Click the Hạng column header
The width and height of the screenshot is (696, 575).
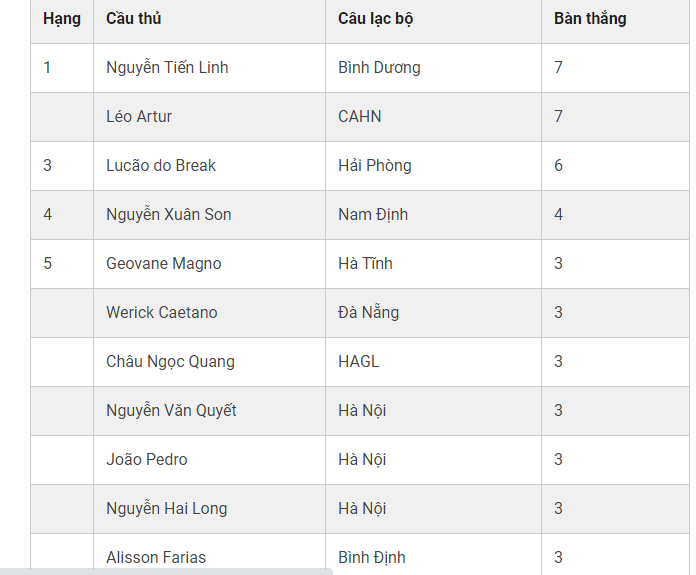pyautogui.click(x=62, y=19)
